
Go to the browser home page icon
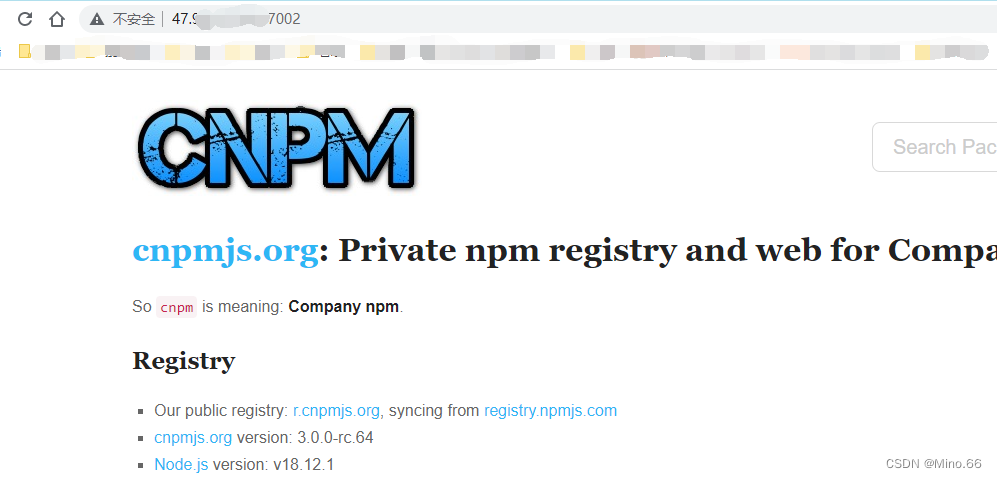point(57,19)
